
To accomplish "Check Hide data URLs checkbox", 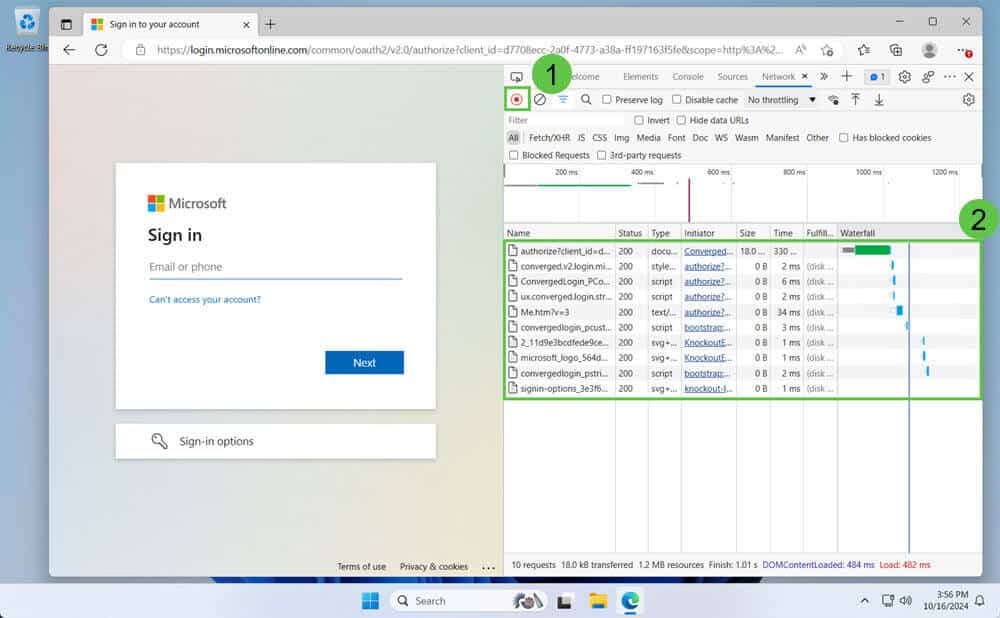I will pos(681,120).
